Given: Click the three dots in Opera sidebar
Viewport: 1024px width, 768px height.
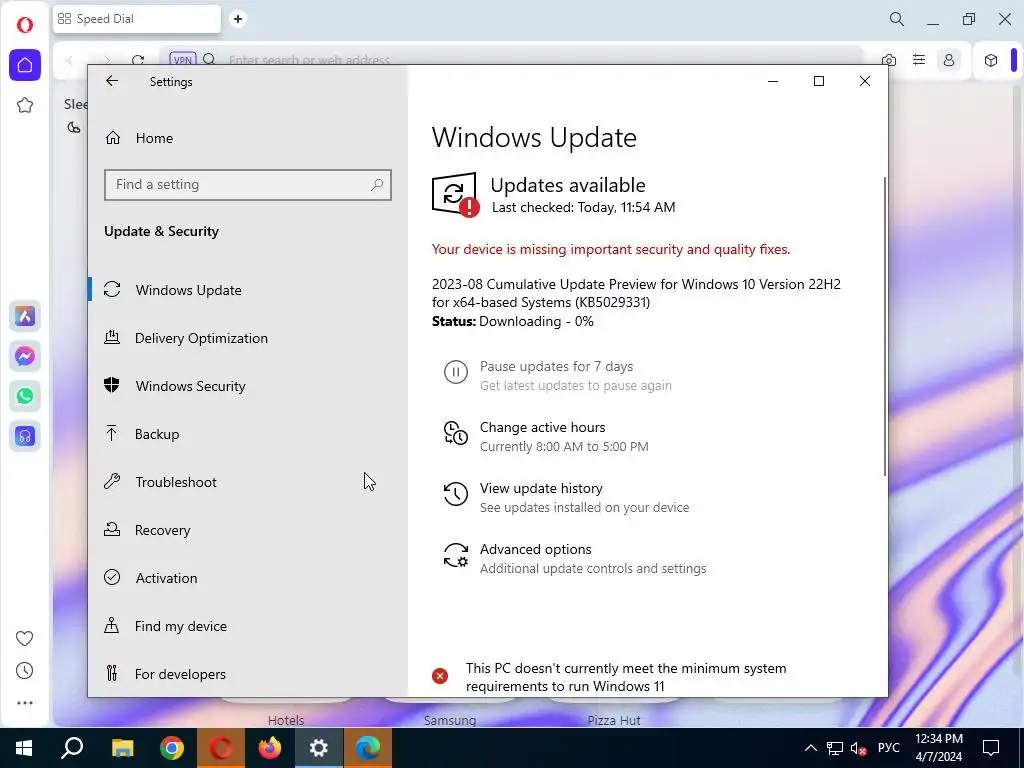Looking at the screenshot, I should point(24,703).
